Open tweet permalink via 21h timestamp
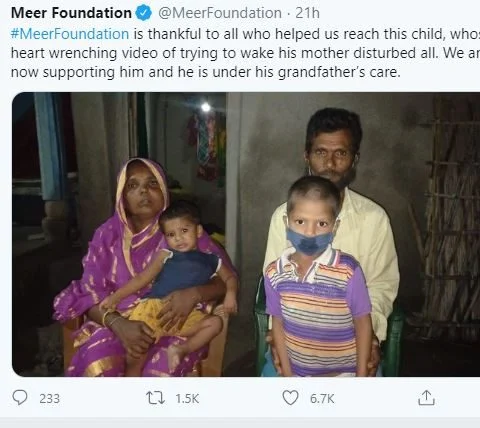480x428 pixels. (307, 13)
